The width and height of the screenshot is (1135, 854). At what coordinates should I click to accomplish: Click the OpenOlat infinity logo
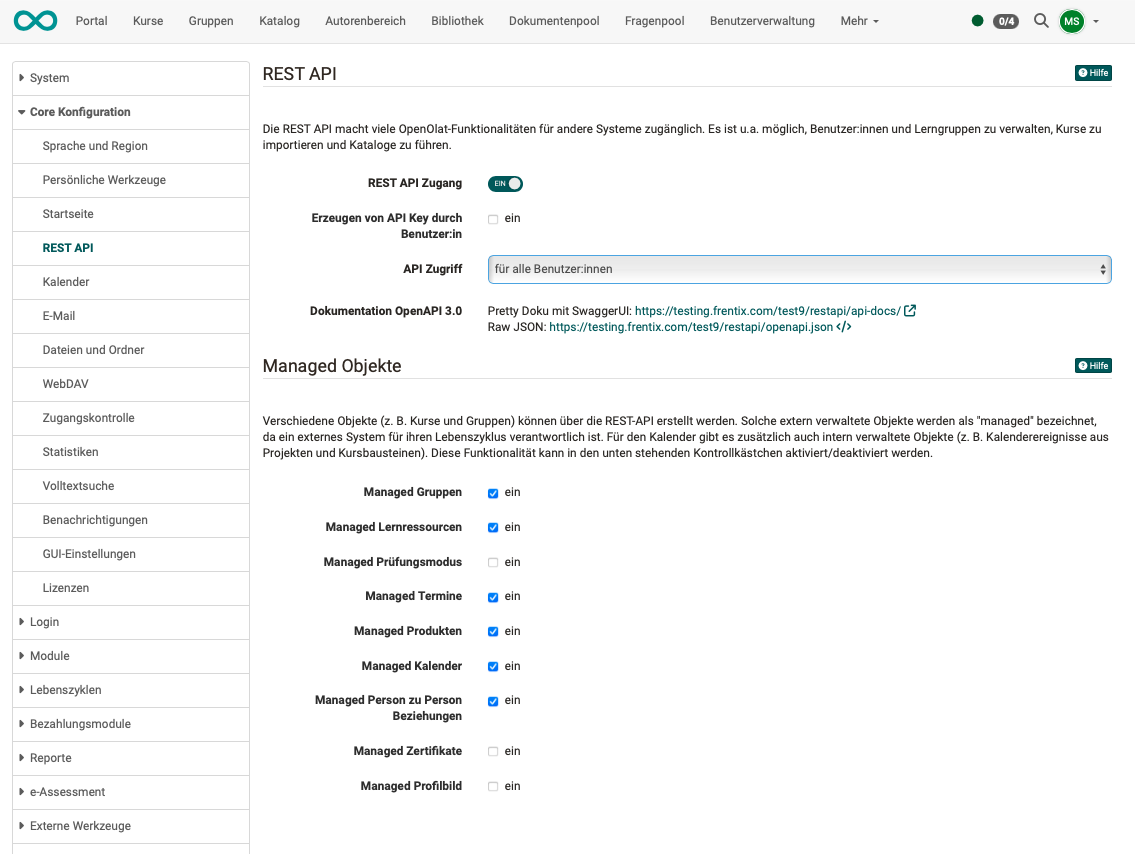click(x=35, y=20)
